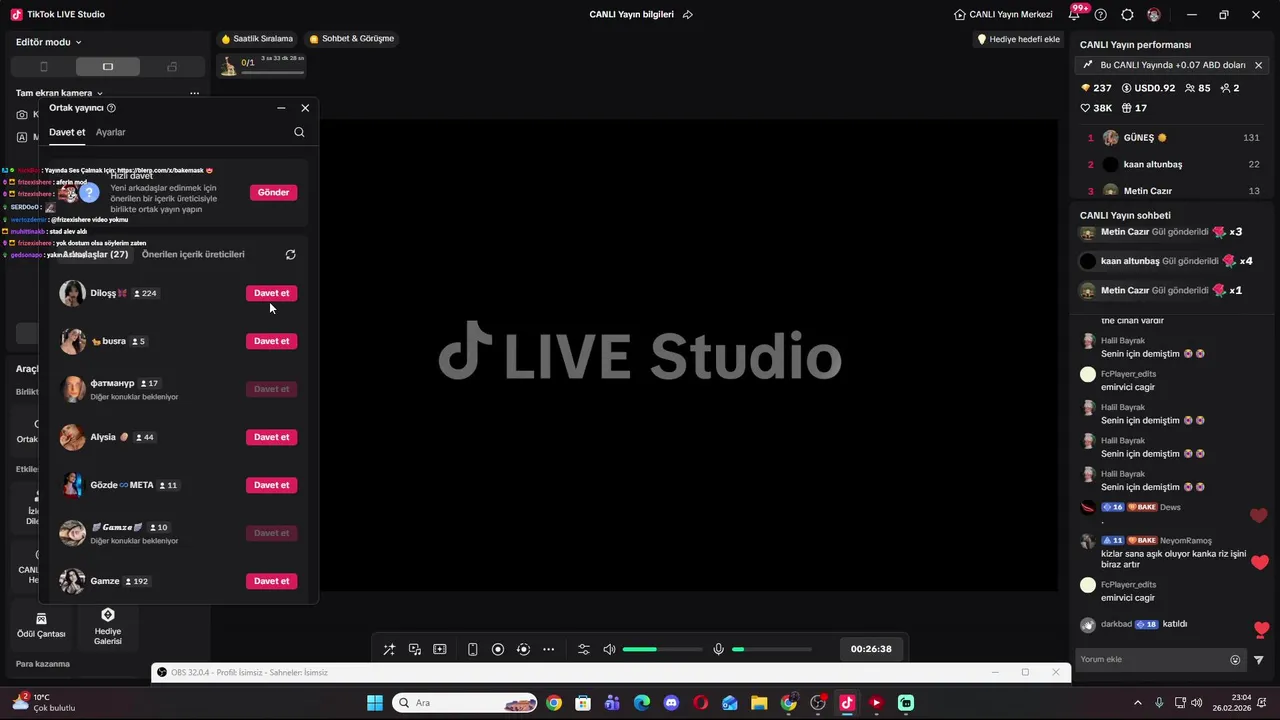Viewport: 1280px width, 720px height.
Task: Click Diloşş profile avatar
Action: click(73, 293)
